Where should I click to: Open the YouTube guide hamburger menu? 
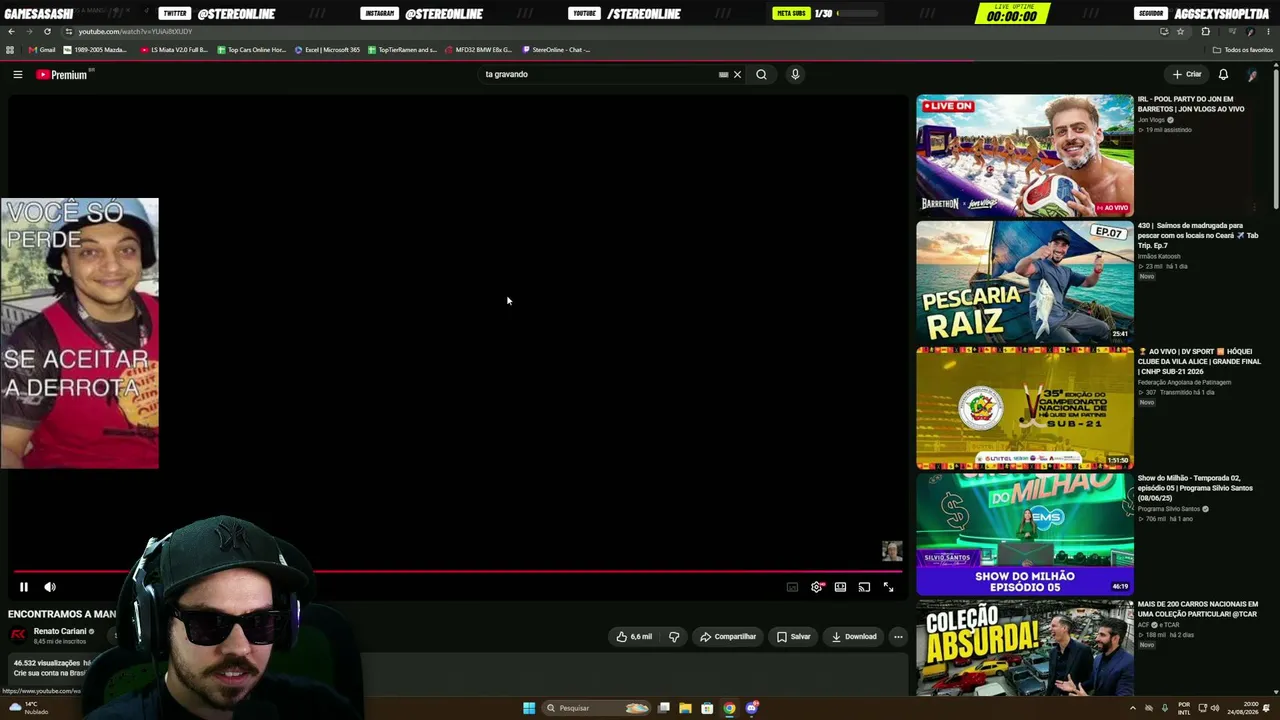coord(18,74)
